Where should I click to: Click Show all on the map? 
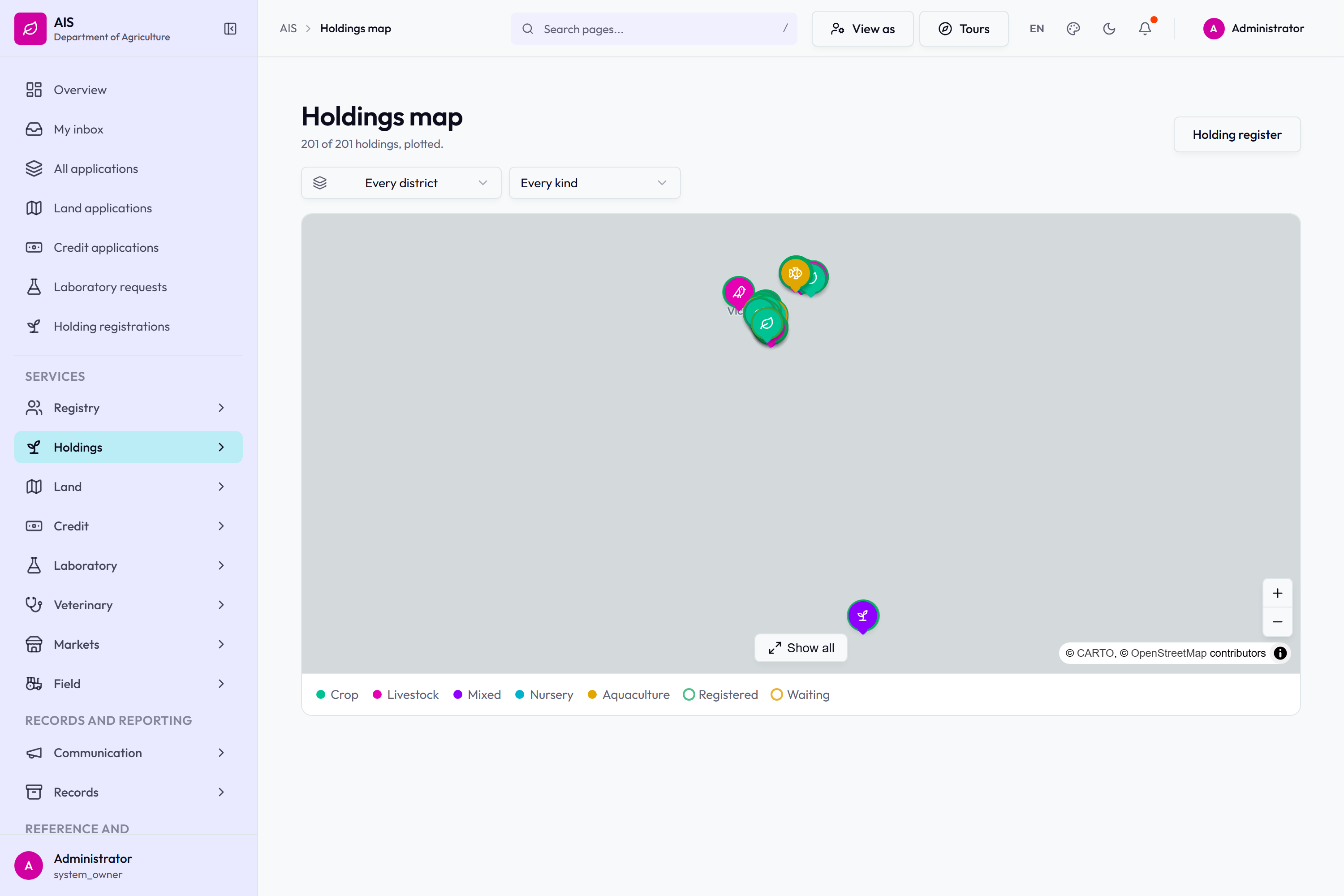point(801,648)
